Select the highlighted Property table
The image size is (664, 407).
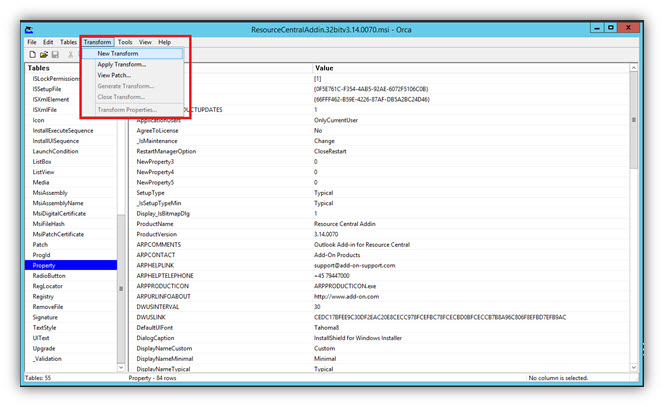click(71, 265)
